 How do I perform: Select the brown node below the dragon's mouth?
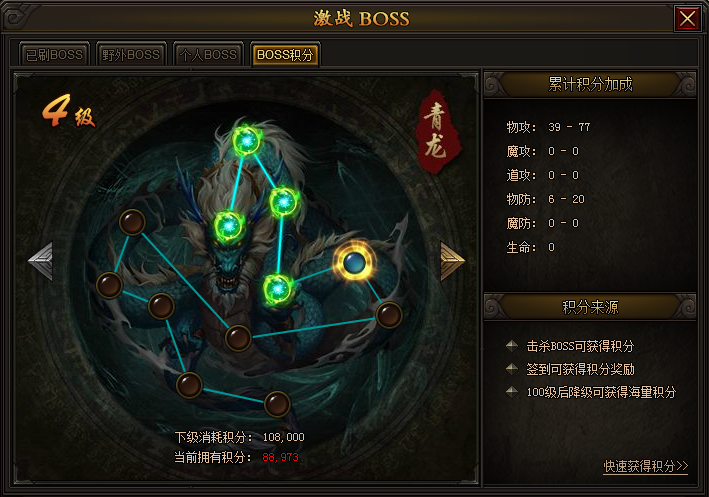tap(238, 337)
